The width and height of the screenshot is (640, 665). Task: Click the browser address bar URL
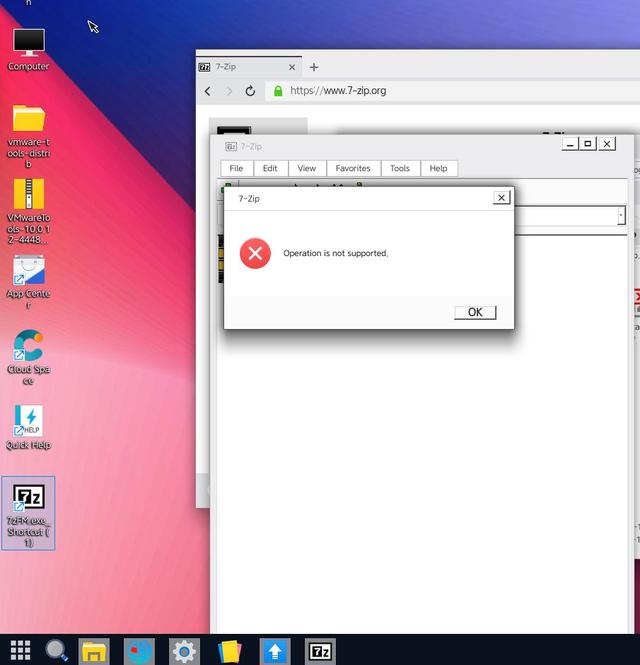pos(338,91)
